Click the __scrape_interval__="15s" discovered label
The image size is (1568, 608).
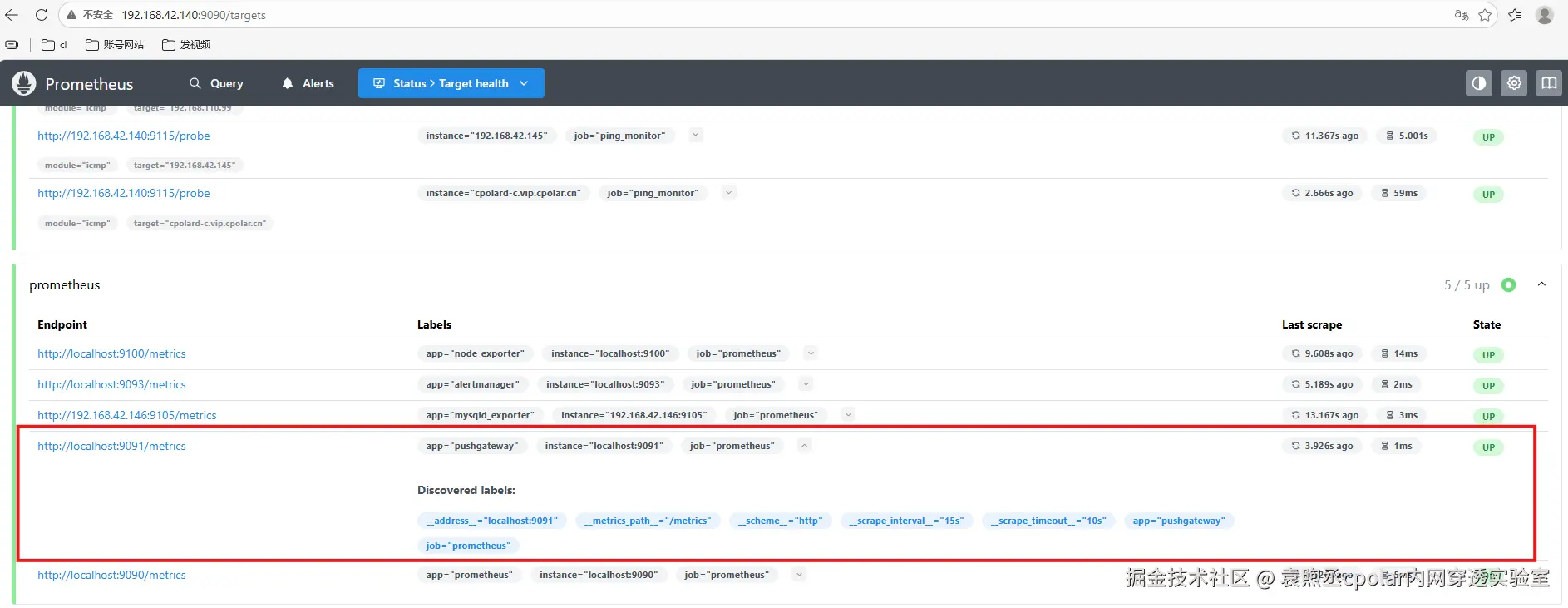click(x=906, y=521)
